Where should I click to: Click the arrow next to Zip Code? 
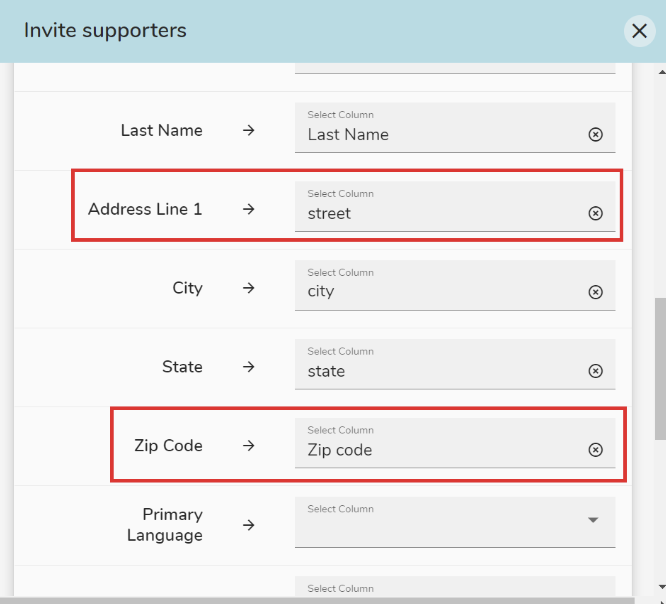coord(248,446)
